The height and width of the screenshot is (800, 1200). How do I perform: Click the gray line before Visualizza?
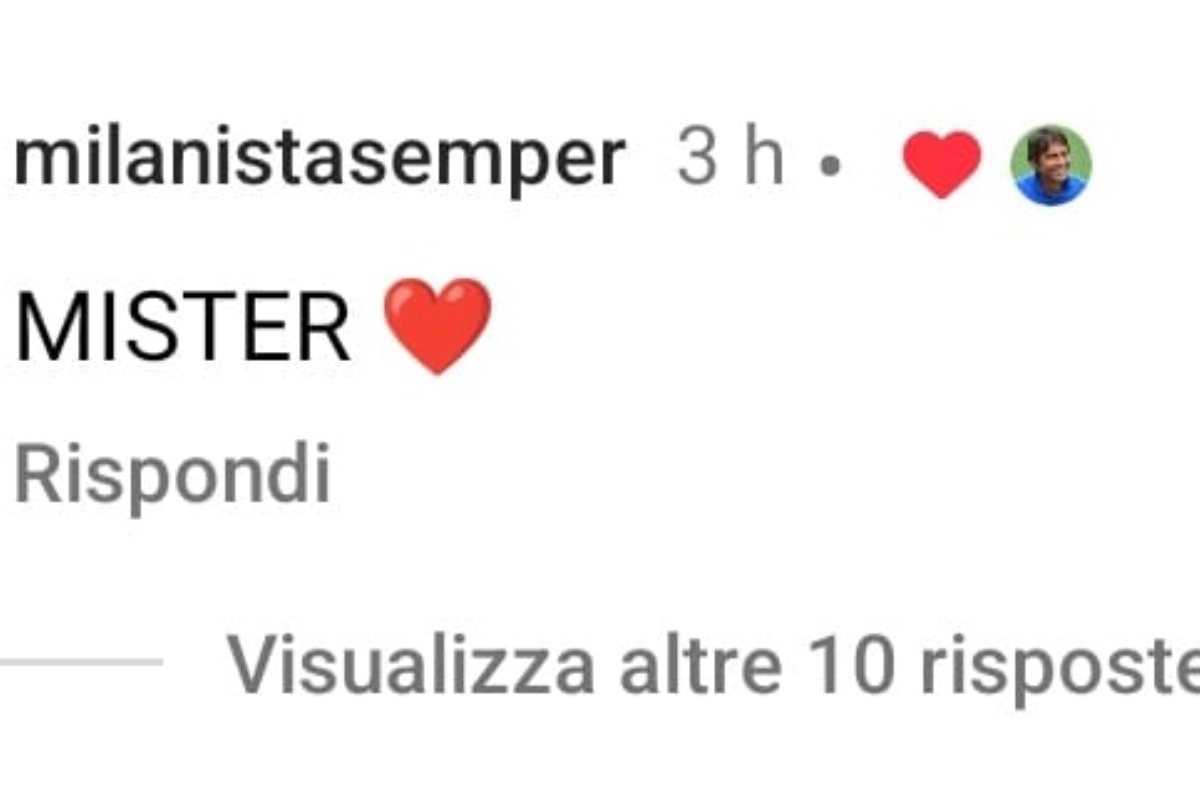[x=81, y=661]
